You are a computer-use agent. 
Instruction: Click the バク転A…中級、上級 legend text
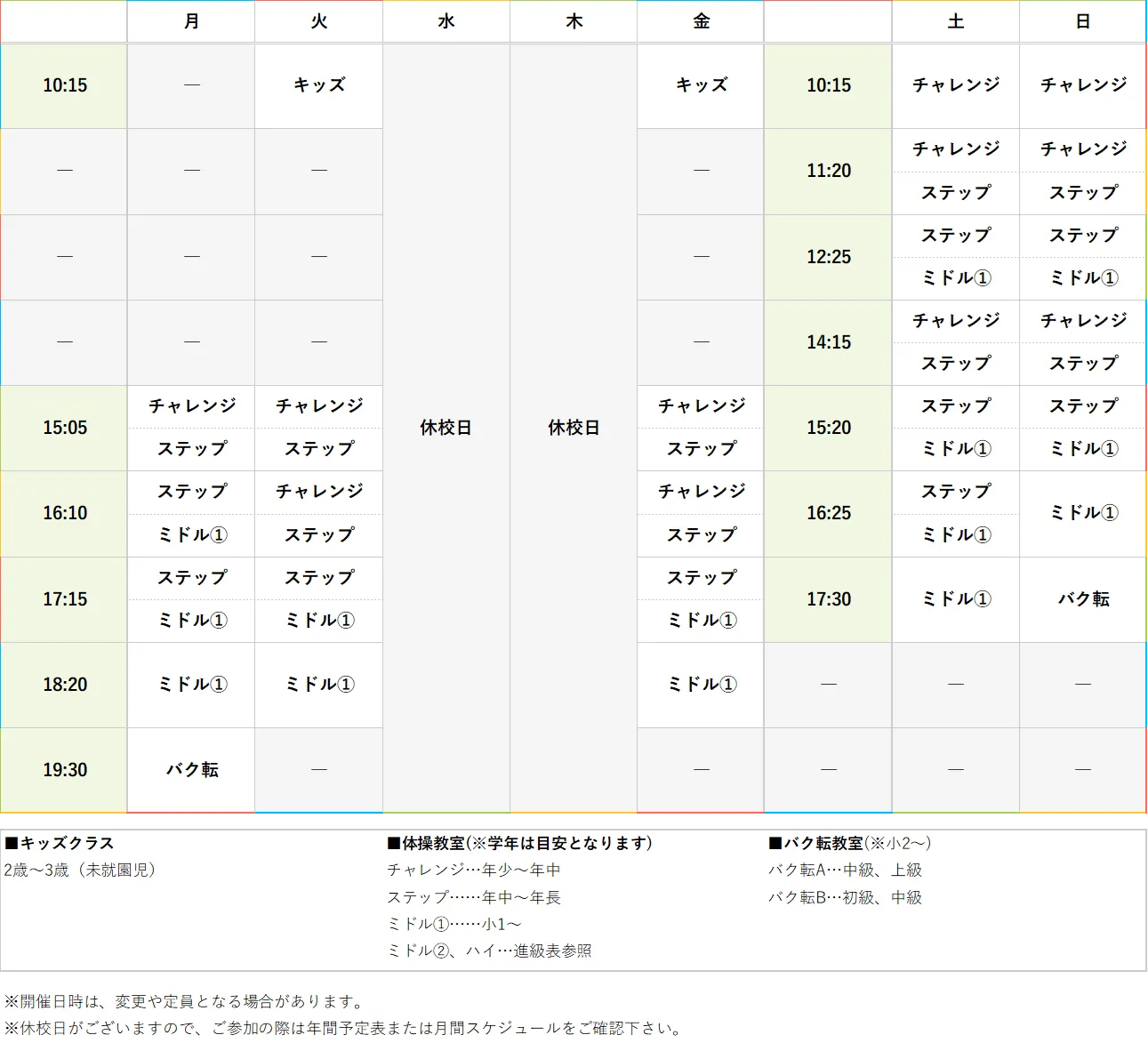[x=845, y=871]
